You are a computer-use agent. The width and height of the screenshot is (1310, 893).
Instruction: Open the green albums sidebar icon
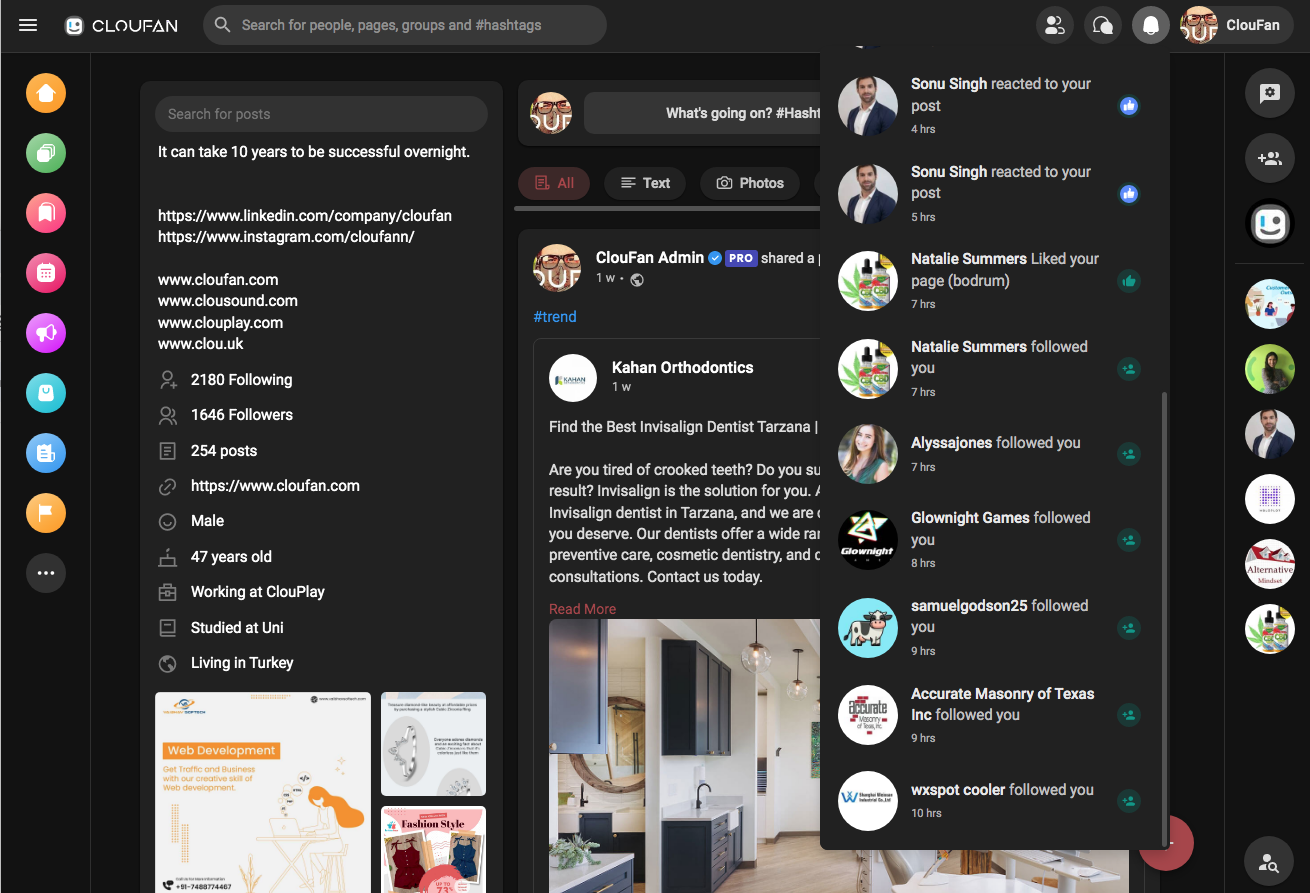46,153
